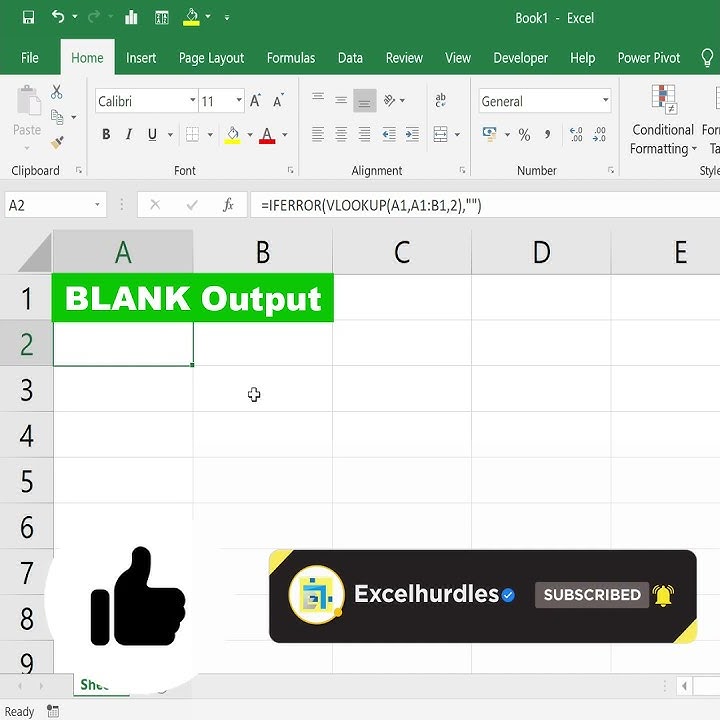Screen dimensions: 720x720
Task: Click Merge & Center icon
Action: [440, 135]
